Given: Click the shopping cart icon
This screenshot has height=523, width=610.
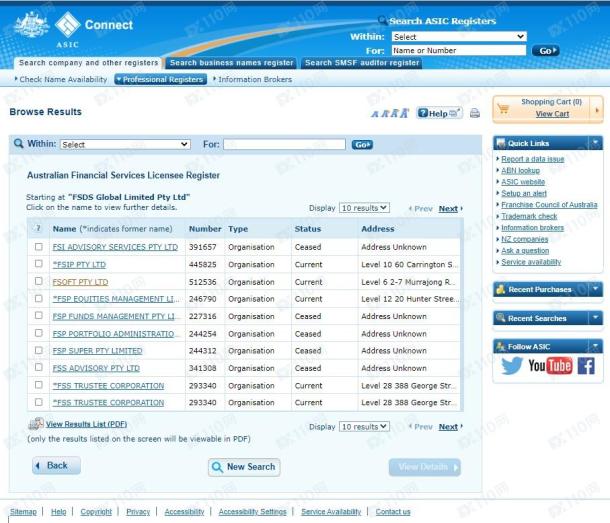Looking at the screenshot, I should point(503,109).
